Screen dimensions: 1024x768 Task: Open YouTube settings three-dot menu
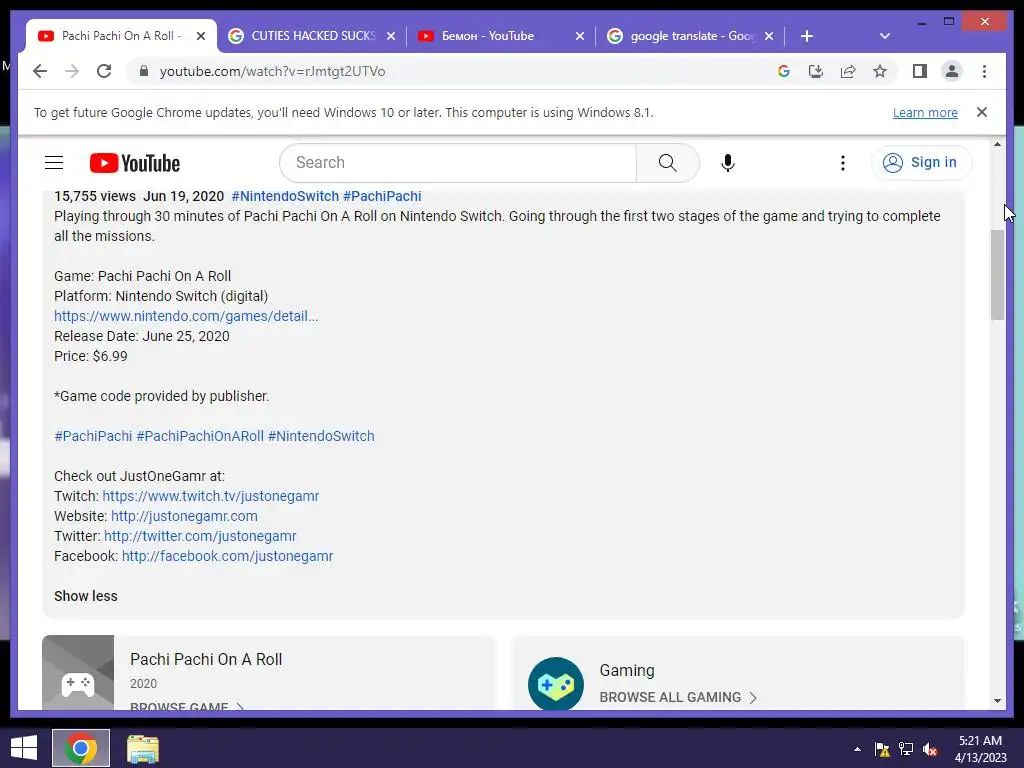click(x=842, y=163)
